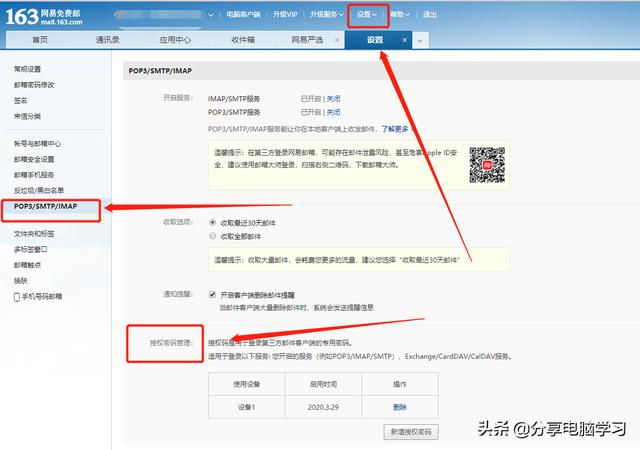Click 关闭 for POP3/SMTP服务
This screenshot has height=450, width=640.
(333, 112)
